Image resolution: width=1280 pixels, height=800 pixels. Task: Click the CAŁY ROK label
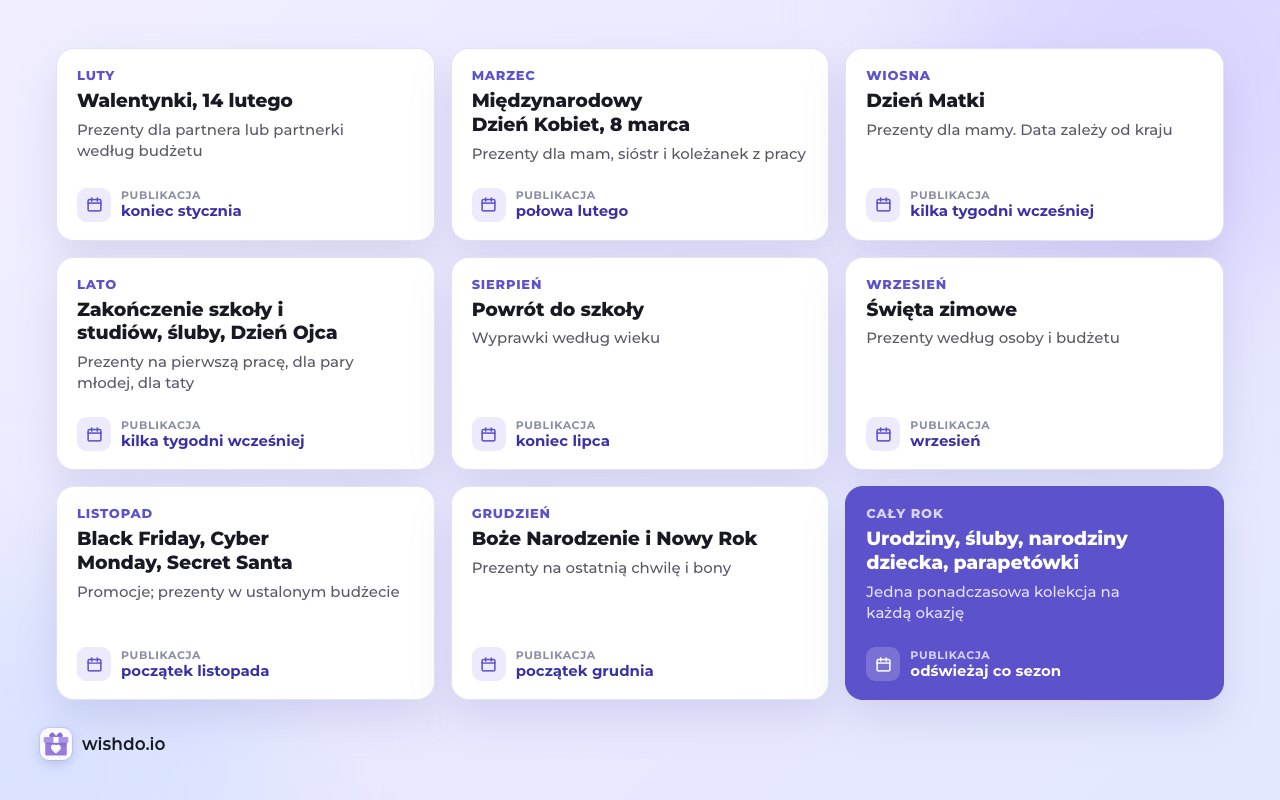pyautogui.click(x=905, y=513)
